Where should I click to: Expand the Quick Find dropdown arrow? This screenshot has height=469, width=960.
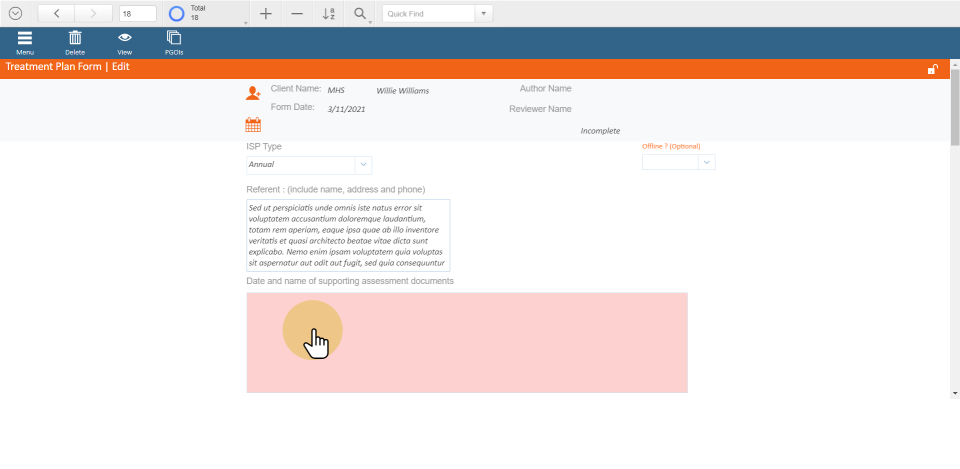[484, 14]
